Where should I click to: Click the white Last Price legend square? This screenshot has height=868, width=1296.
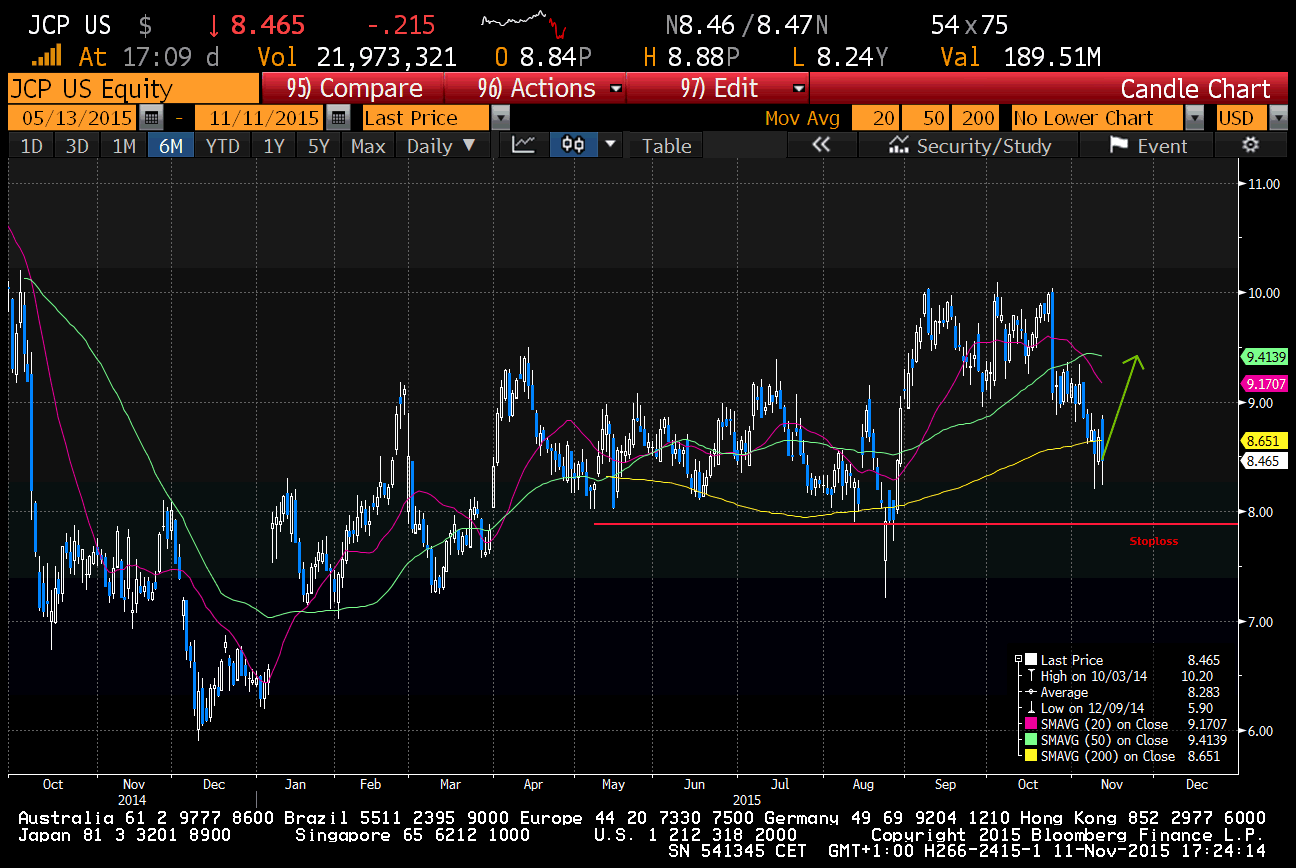(1032, 660)
